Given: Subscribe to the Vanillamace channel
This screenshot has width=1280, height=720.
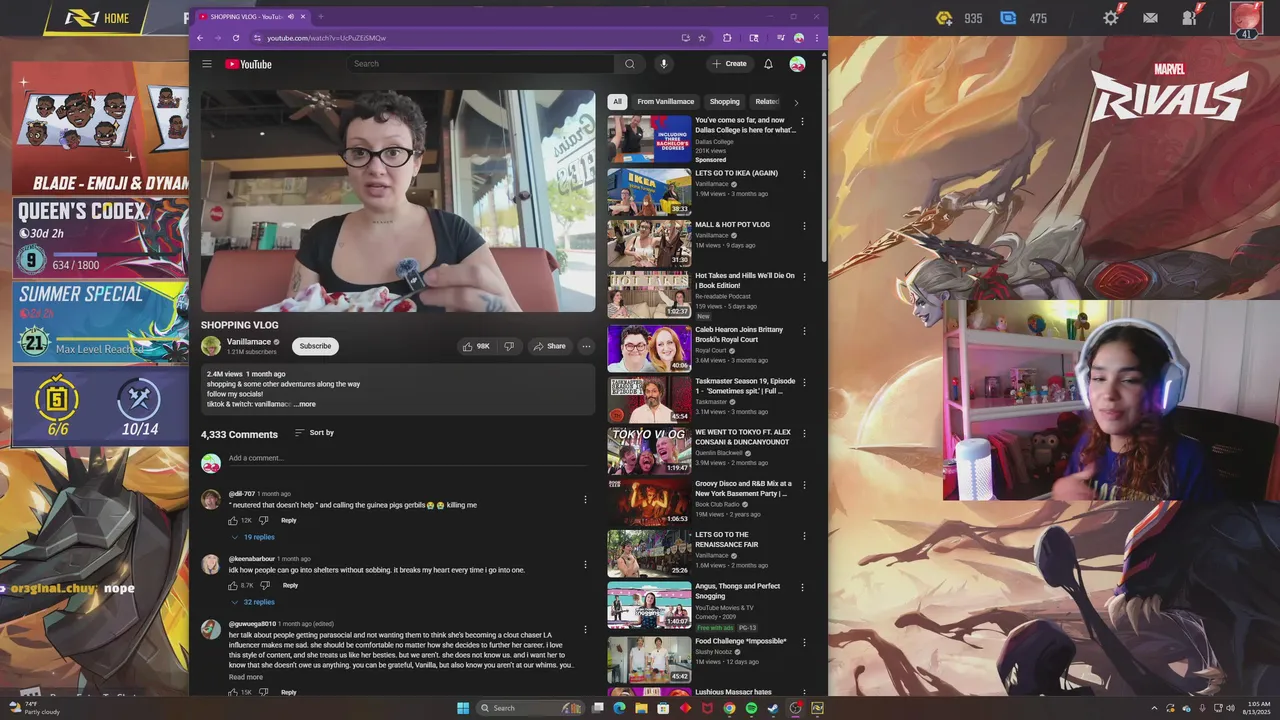Looking at the screenshot, I should point(315,346).
